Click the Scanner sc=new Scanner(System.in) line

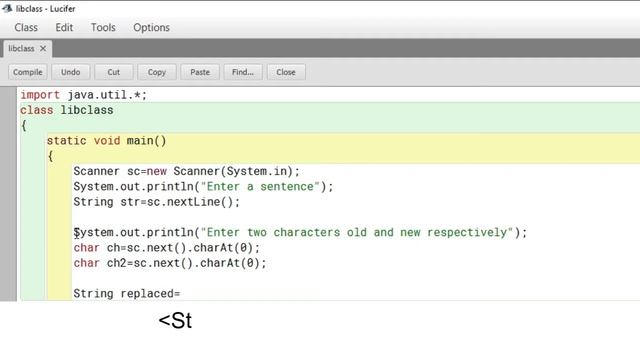tap(187, 171)
